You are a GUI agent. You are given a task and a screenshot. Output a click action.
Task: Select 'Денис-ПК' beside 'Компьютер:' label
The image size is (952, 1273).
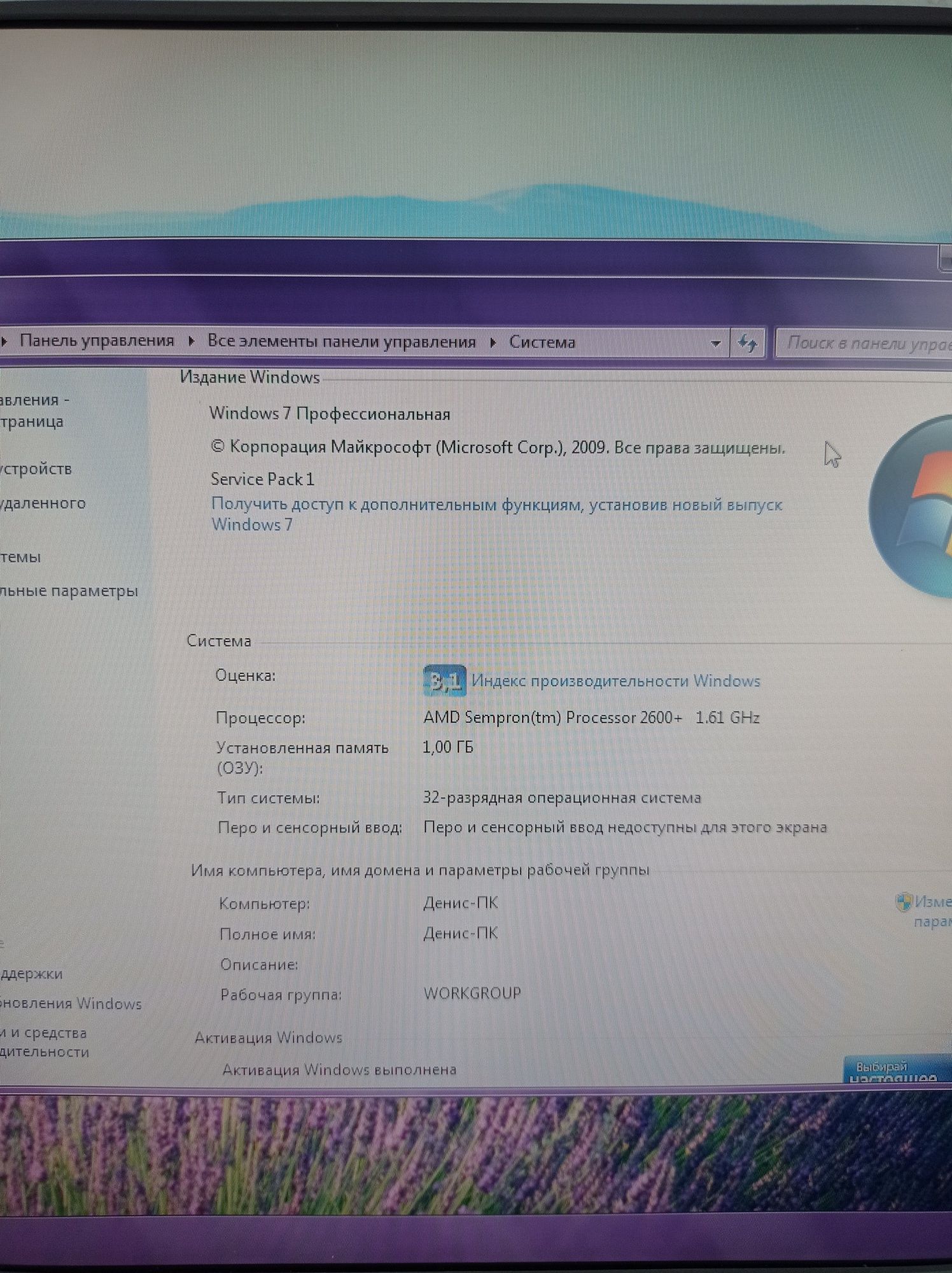click(461, 903)
